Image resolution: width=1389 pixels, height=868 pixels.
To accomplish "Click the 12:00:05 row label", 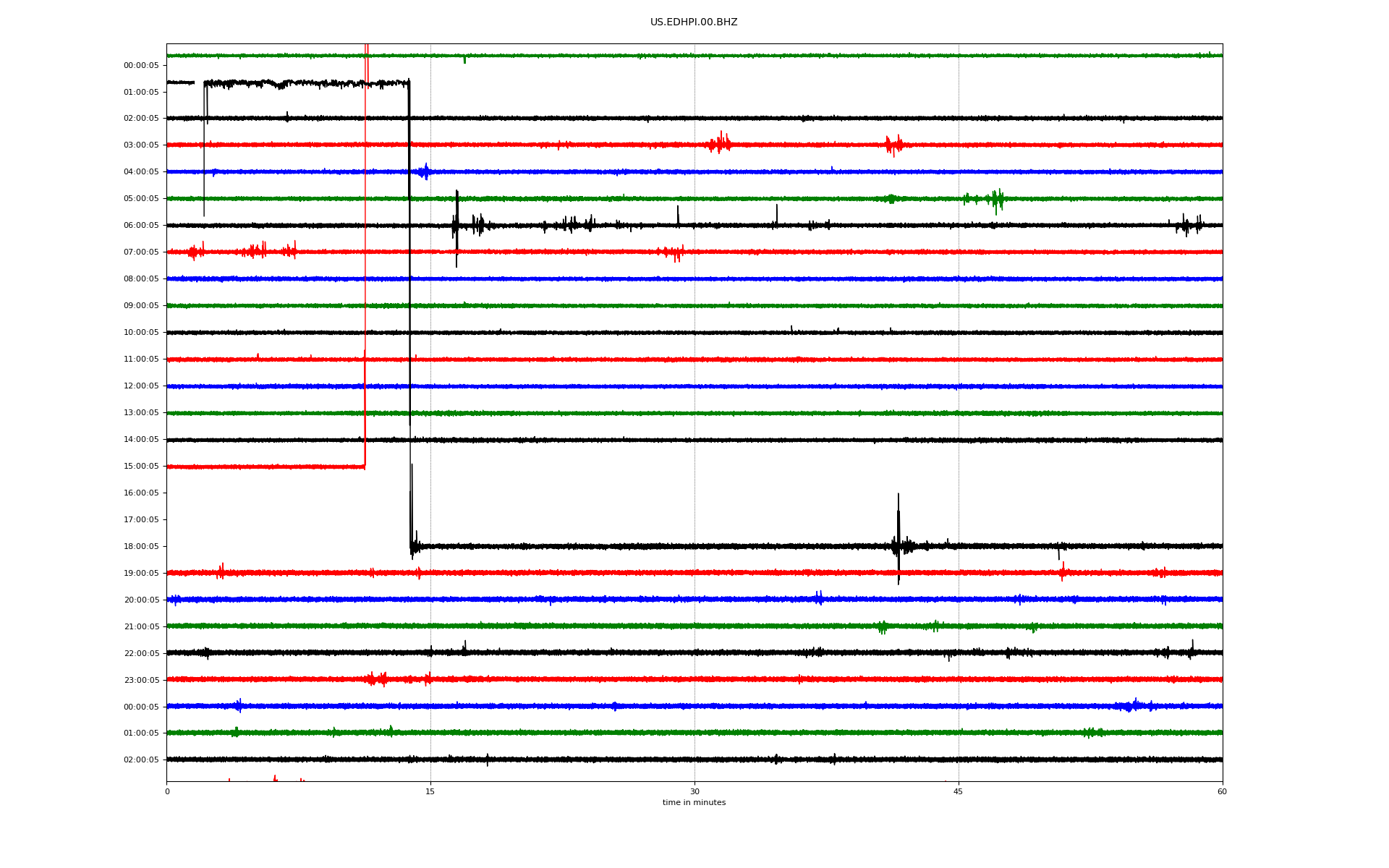I will pyautogui.click(x=141, y=386).
